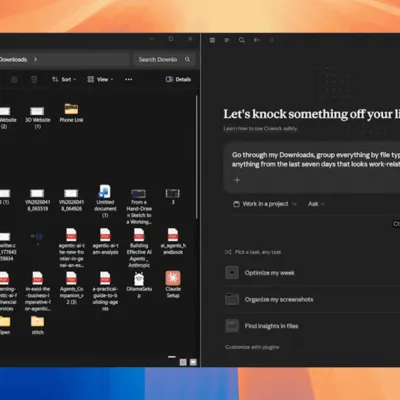Open search via the magnifier icon
The width and height of the screenshot is (400, 400).
242,40
